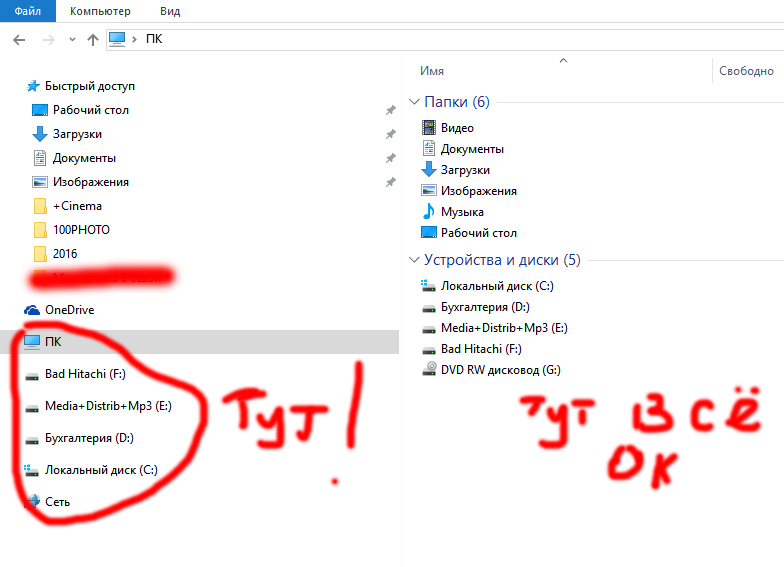Screen dimensions: 784x567
Task: Switch to the Компьютер ribbon tab
Action: (100, 11)
